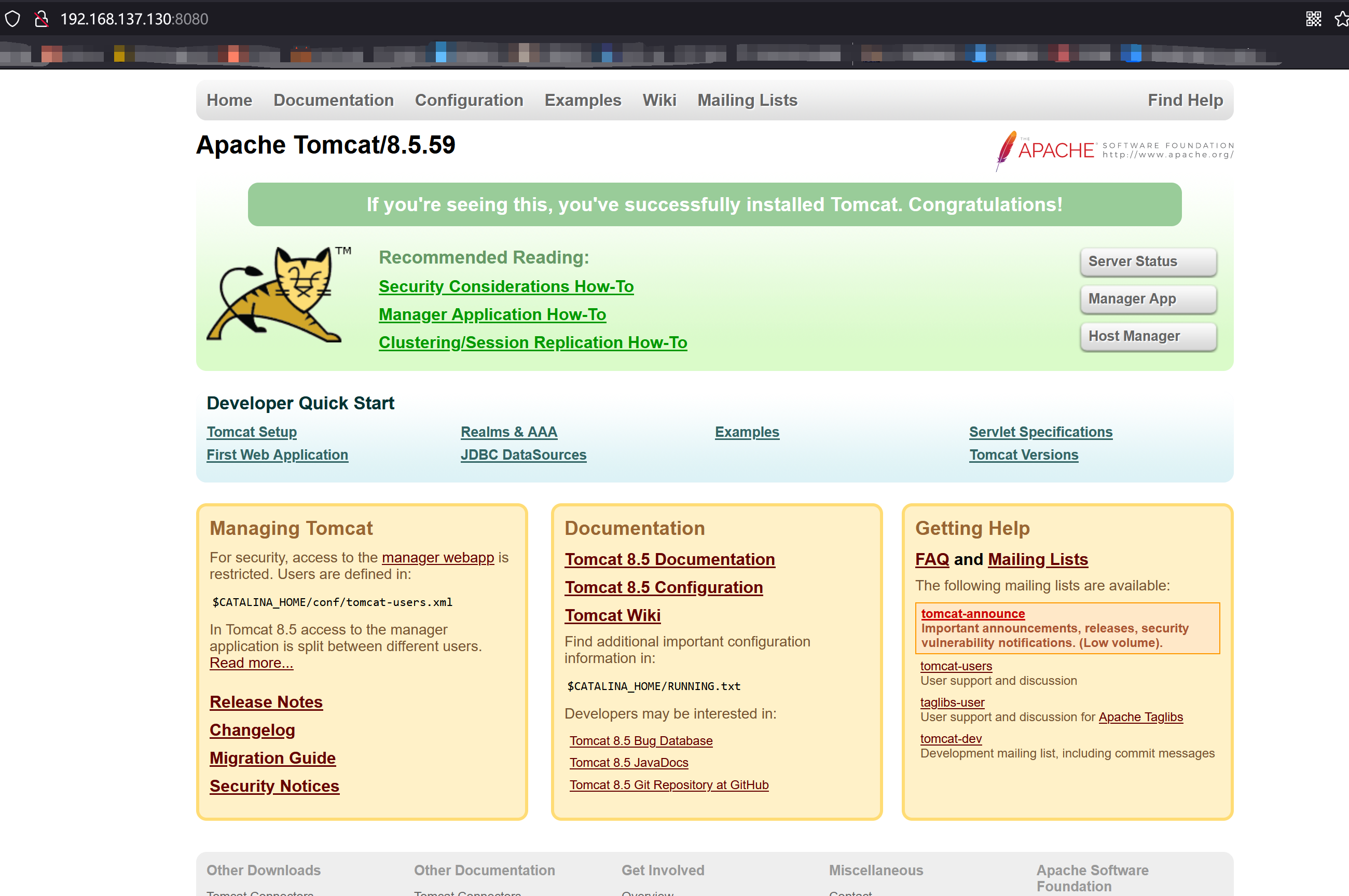Open the Servlet Specifications link
The width and height of the screenshot is (1349, 896).
click(x=1040, y=432)
